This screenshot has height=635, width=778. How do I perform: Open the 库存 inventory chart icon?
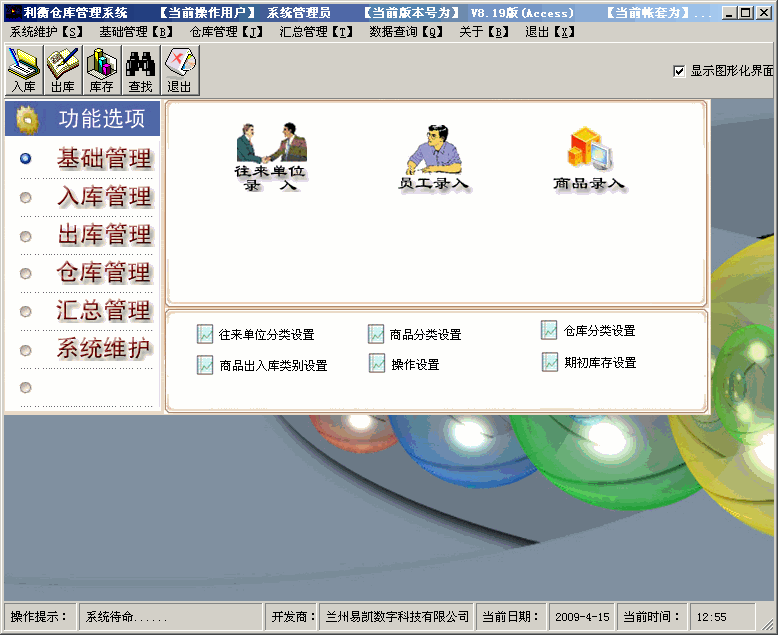point(101,70)
